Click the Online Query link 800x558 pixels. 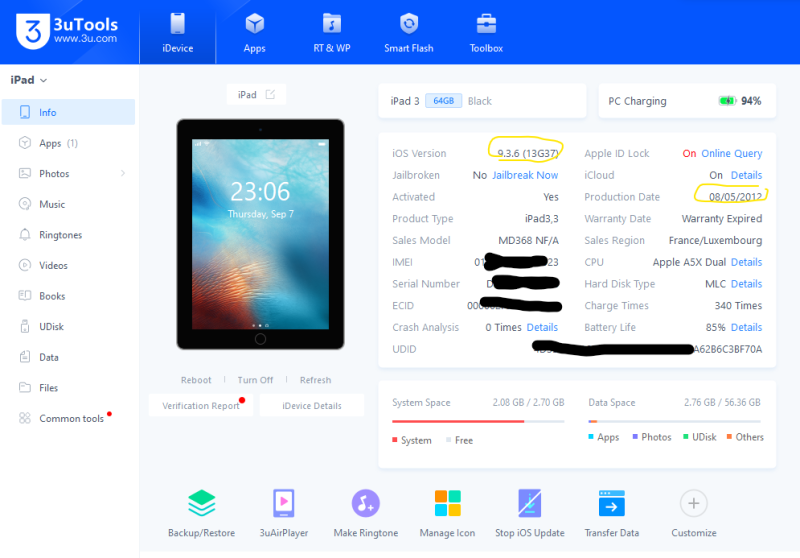(732, 154)
